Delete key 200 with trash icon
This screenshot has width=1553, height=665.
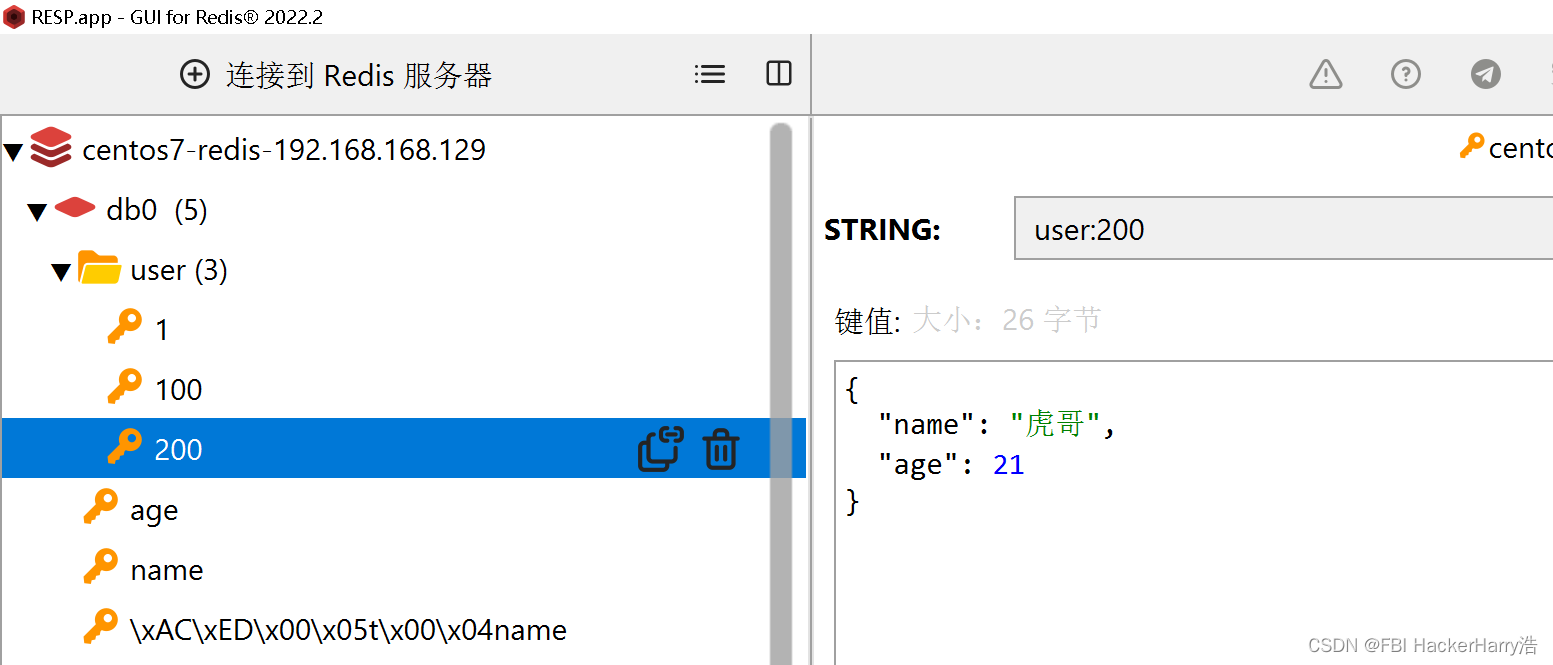tap(721, 449)
